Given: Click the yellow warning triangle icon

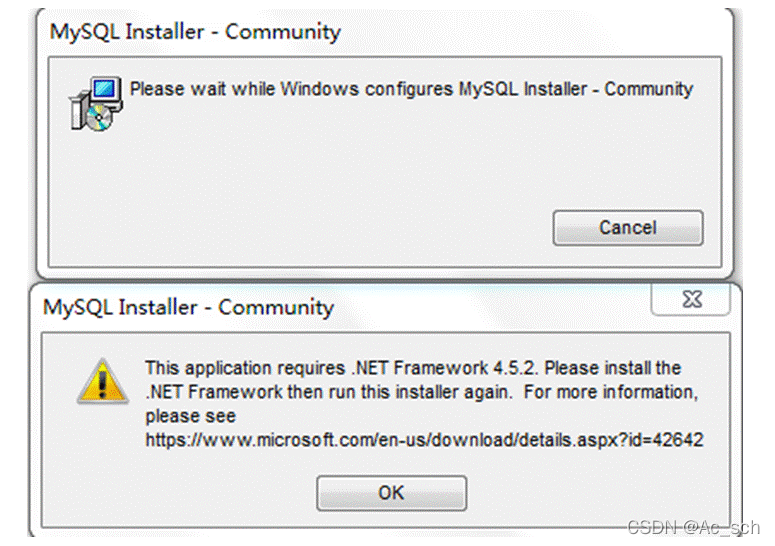Looking at the screenshot, I should tap(101, 382).
